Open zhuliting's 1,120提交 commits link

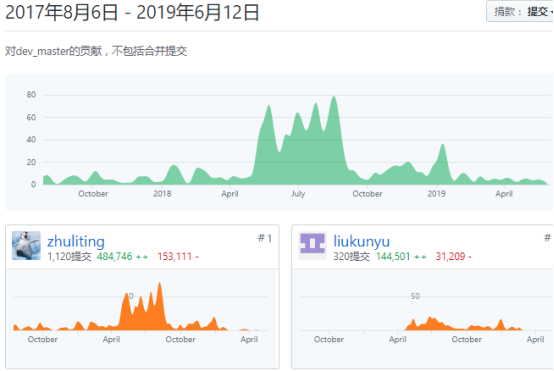click(x=69, y=256)
